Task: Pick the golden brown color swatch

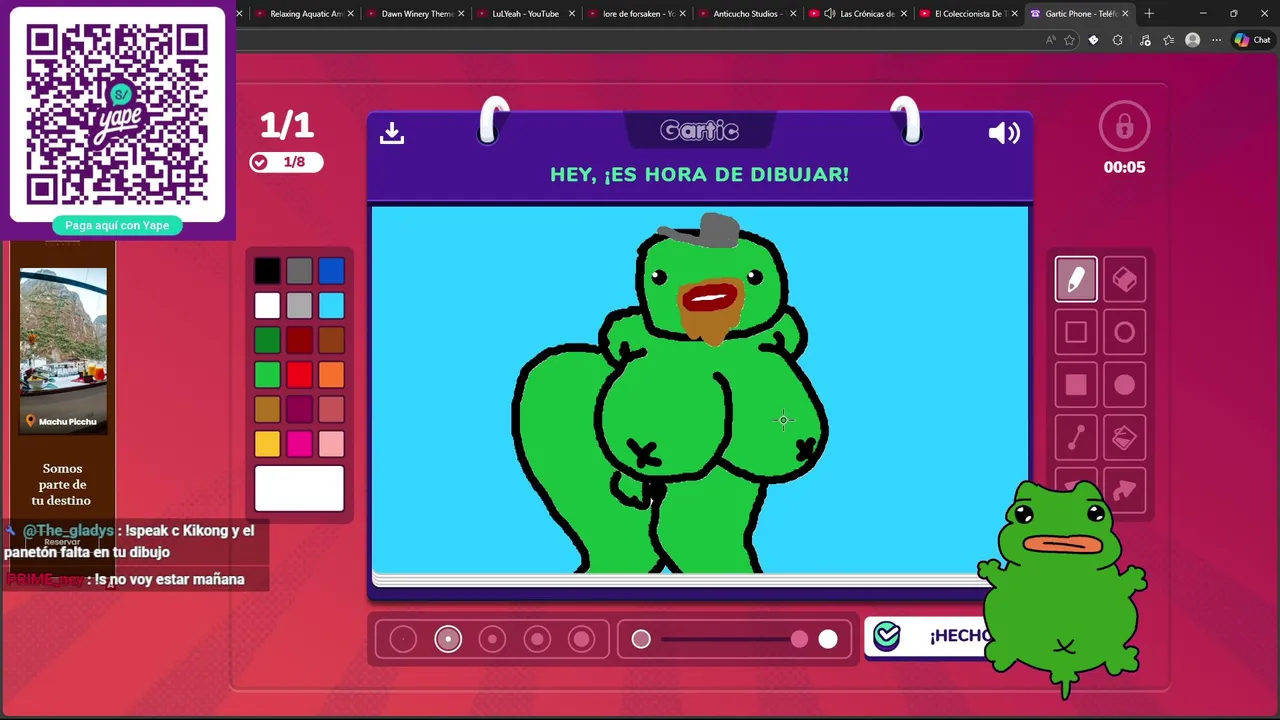Action: tap(267, 409)
